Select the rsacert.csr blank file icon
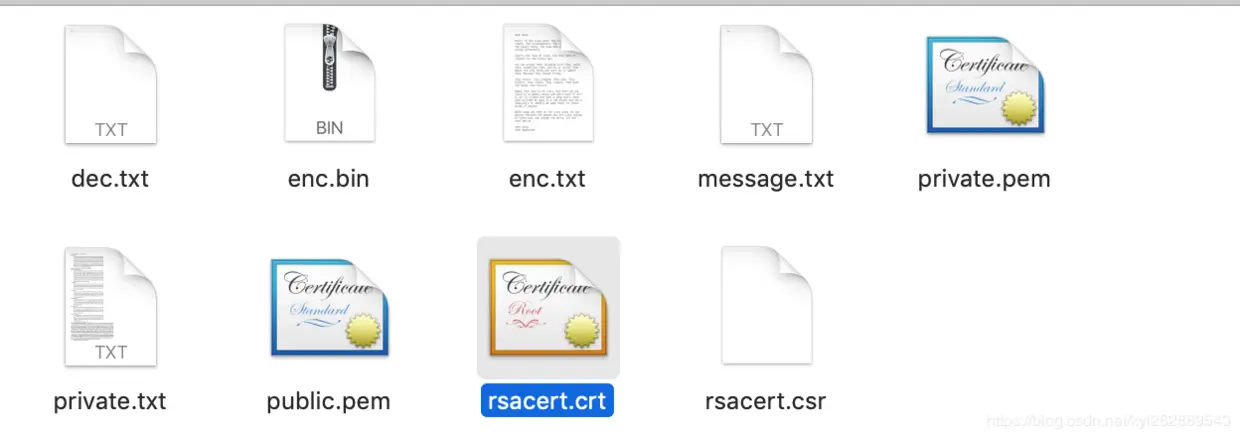Image resolution: width=1240 pixels, height=439 pixels. pos(766,308)
